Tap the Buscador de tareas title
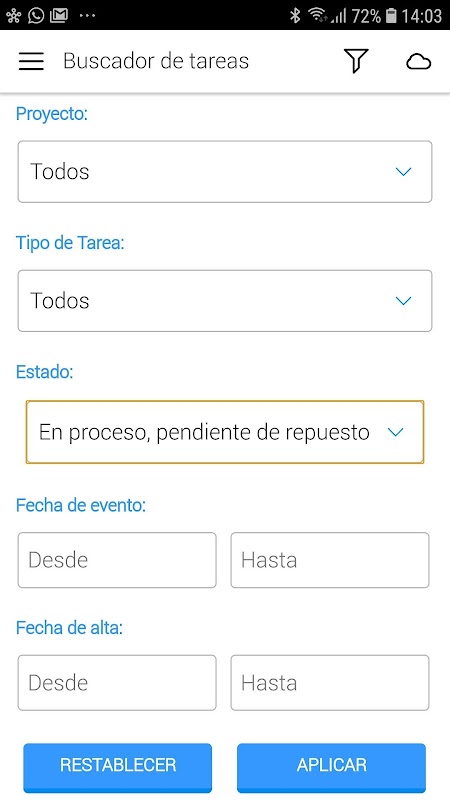 (x=156, y=61)
